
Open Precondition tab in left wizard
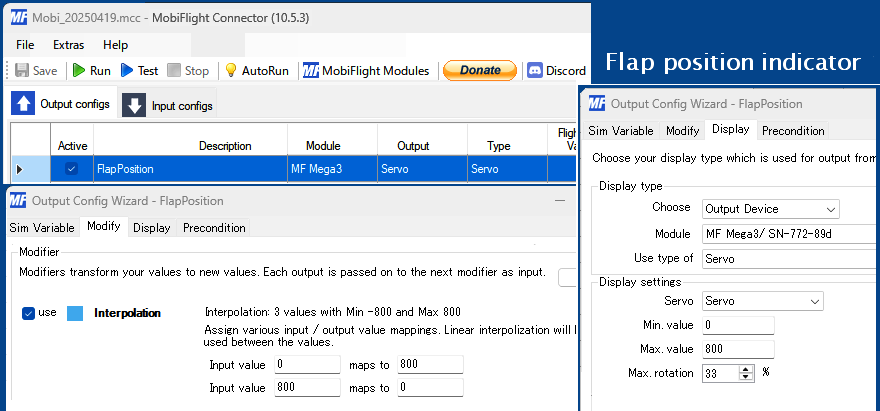pos(214,228)
